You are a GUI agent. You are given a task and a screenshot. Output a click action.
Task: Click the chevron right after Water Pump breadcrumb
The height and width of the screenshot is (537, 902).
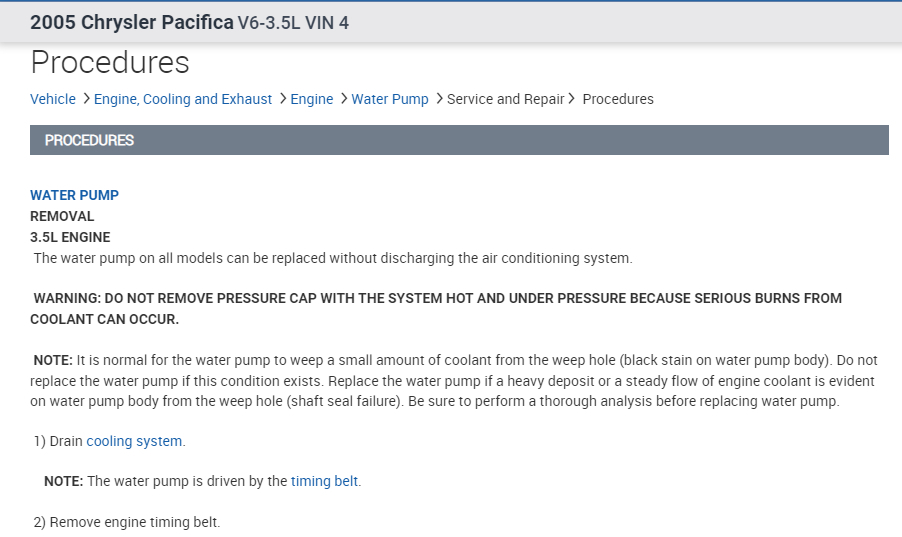pos(439,99)
